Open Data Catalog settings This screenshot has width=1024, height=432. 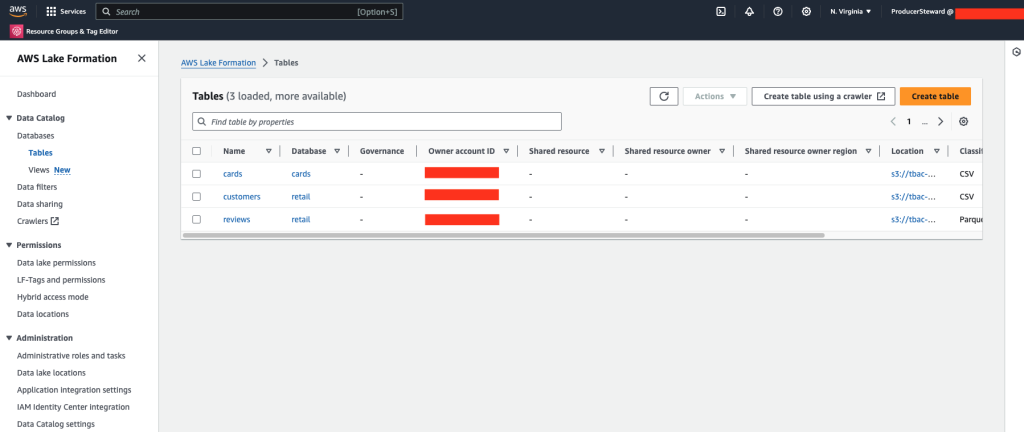[x=56, y=424]
